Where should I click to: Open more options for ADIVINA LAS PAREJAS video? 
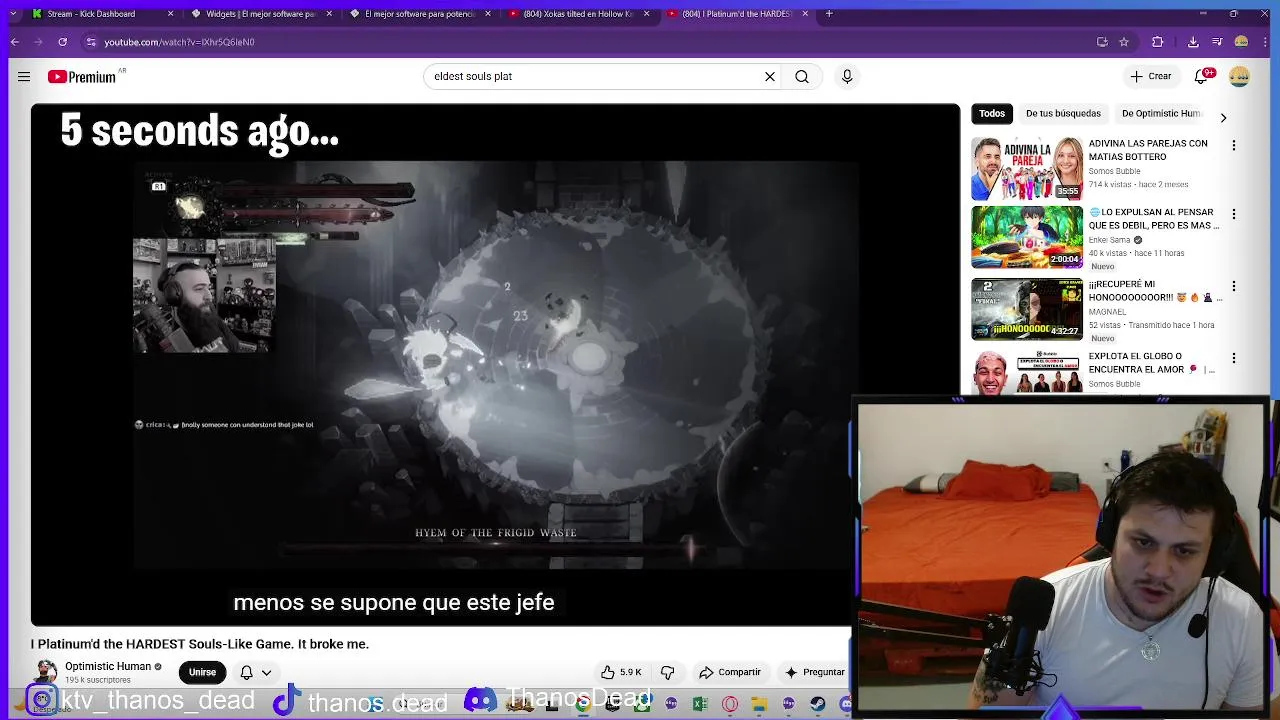(1234, 146)
